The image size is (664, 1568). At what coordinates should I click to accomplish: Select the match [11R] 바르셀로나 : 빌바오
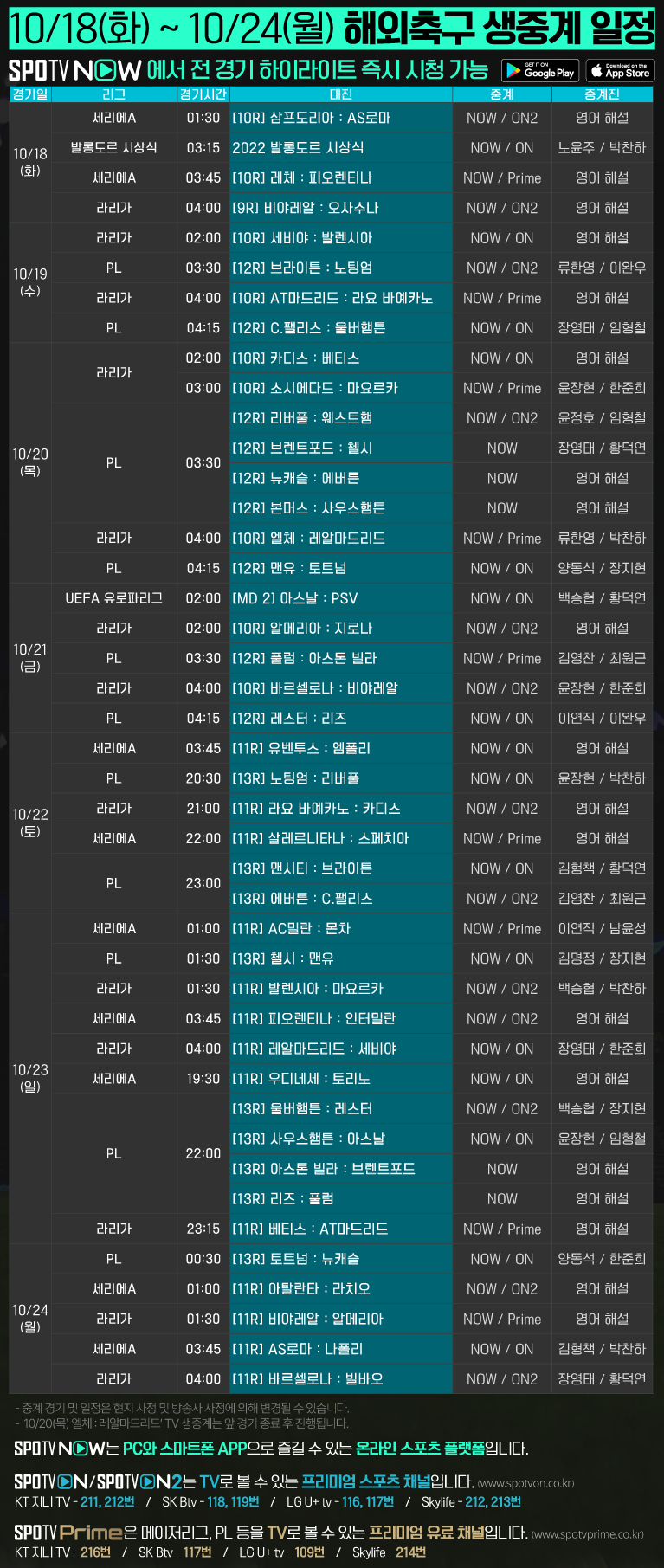[x=341, y=1379]
